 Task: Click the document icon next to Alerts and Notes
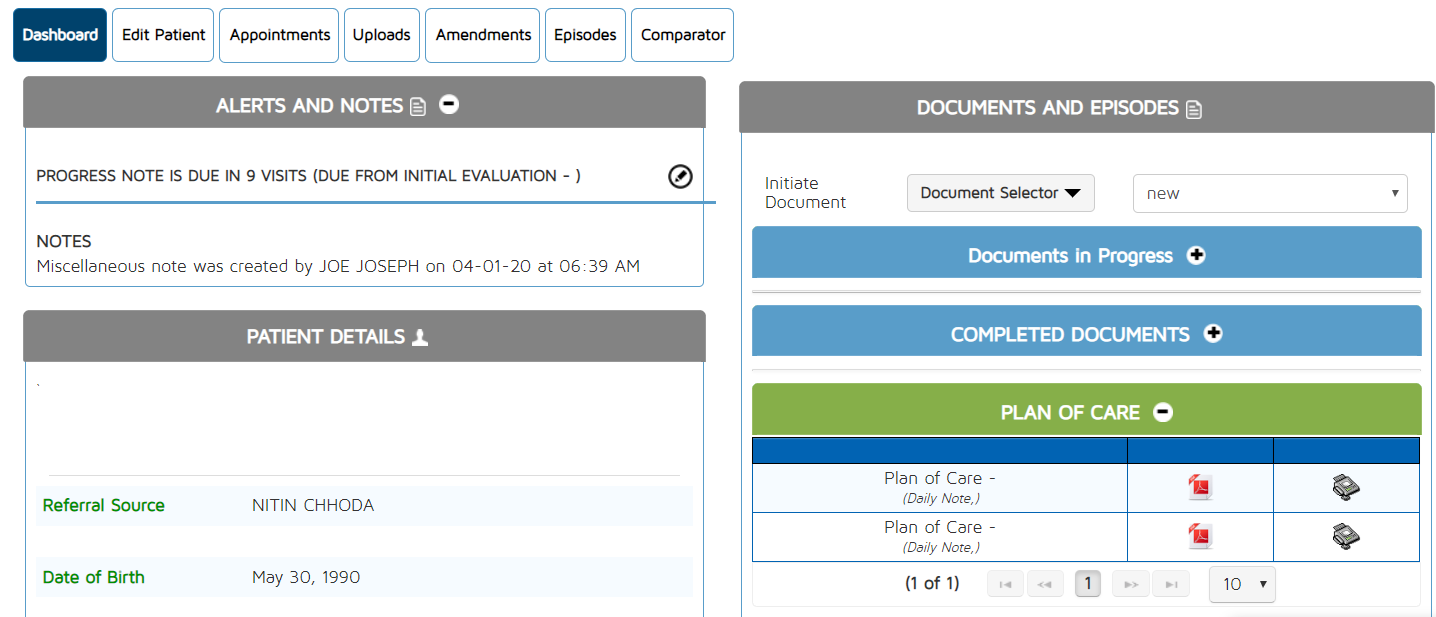coord(418,106)
